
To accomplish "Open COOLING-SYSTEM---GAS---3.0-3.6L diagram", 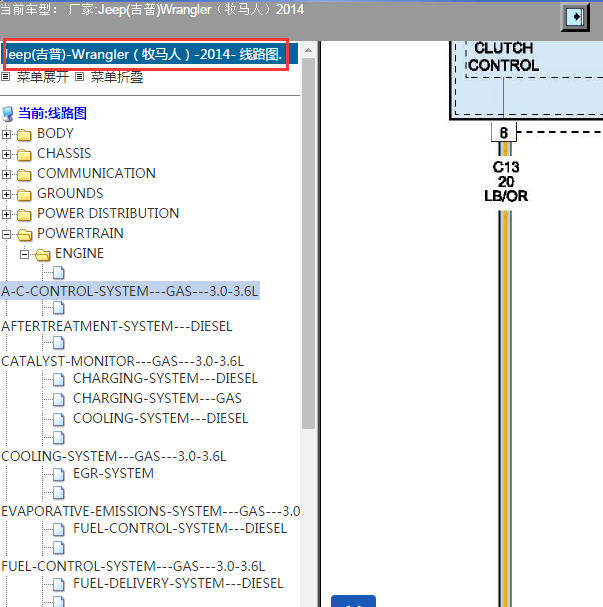I will click(114, 456).
